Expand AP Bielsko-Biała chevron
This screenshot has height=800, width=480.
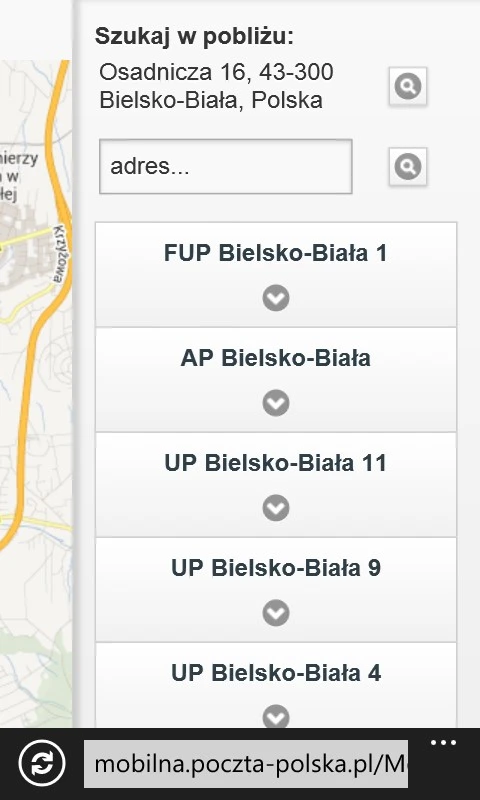276,403
